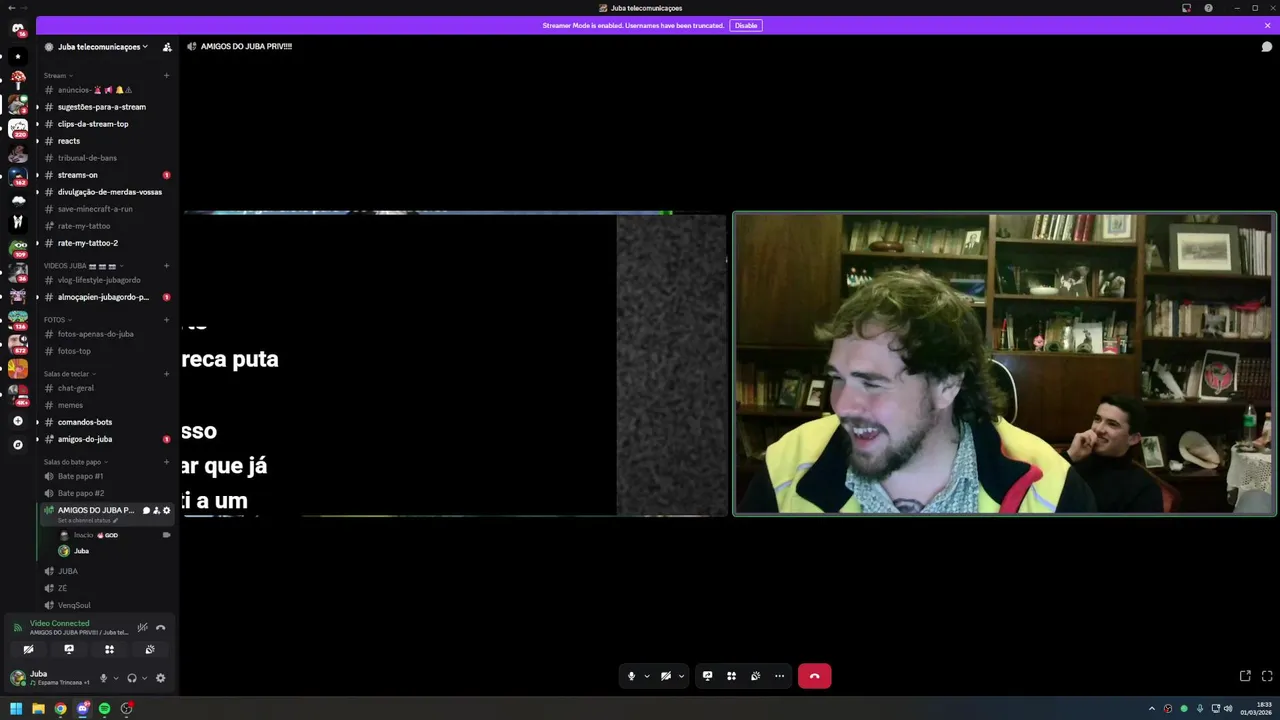Open the clips-da-stream-top channel

[x=107, y=124]
